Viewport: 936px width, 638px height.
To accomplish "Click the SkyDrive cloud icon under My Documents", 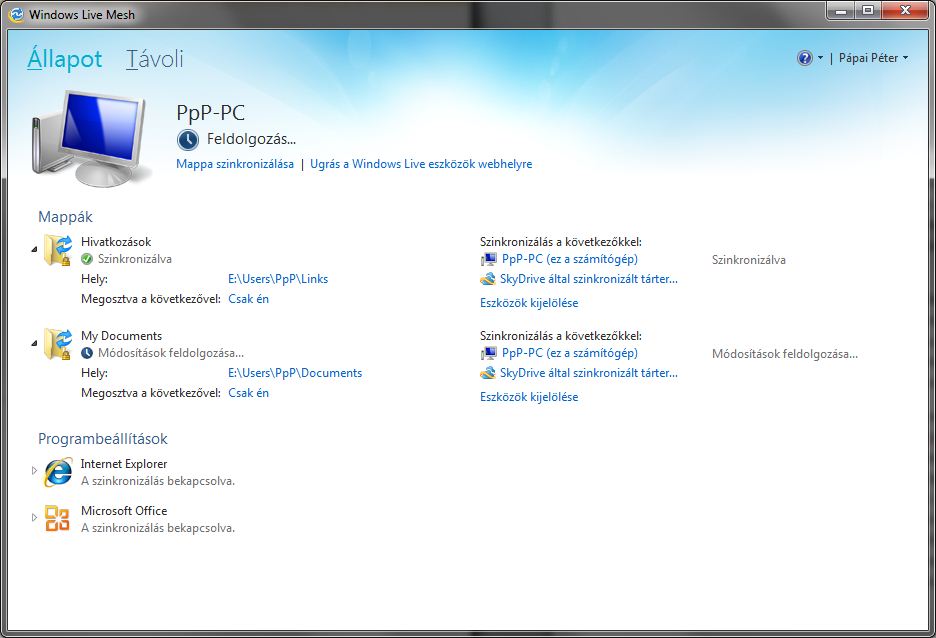I will click(488, 373).
